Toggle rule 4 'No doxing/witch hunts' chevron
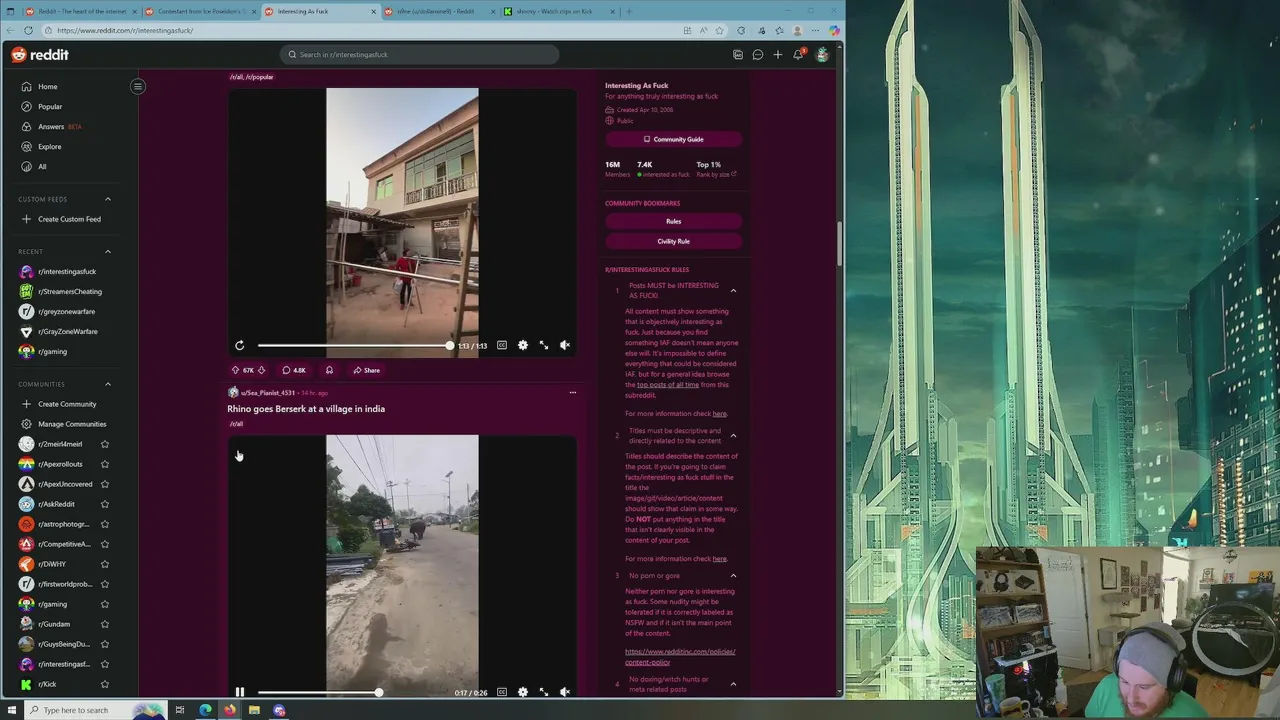 coord(733,684)
